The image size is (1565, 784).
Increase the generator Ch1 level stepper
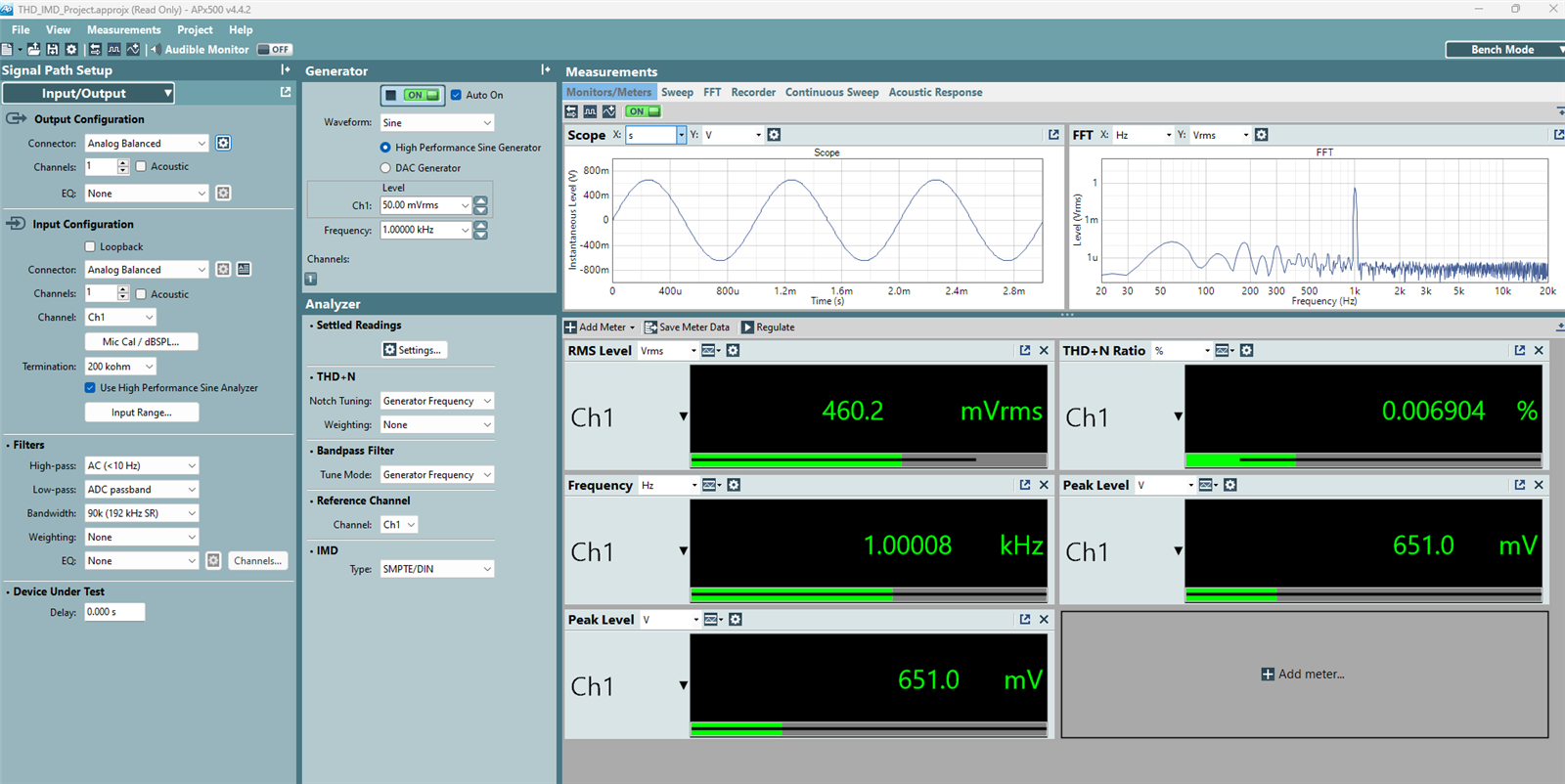tap(480, 200)
